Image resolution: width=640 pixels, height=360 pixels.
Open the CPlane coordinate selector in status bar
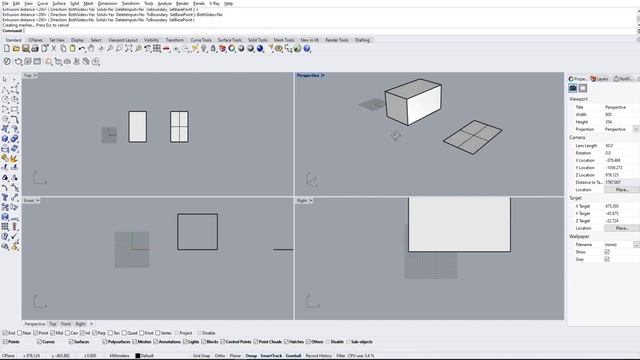[8, 356]
